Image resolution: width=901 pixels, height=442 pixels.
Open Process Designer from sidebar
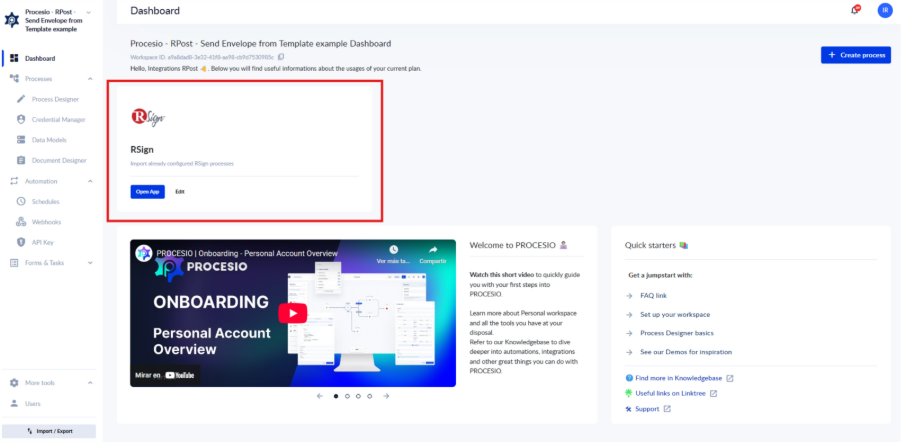point(61,99)
